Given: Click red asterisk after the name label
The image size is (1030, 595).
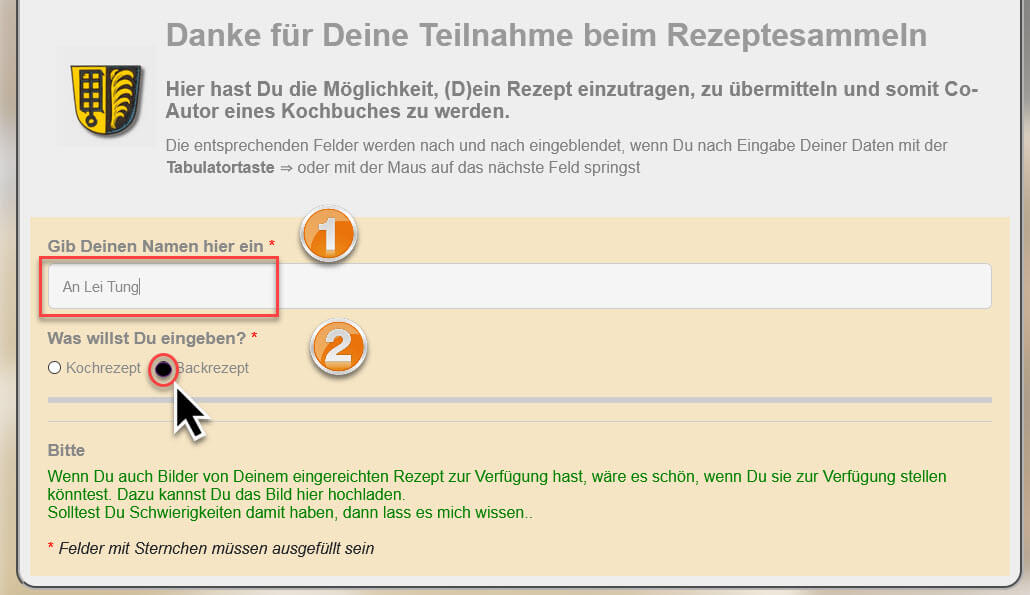Looking at the screenshot, I should 272,246.
